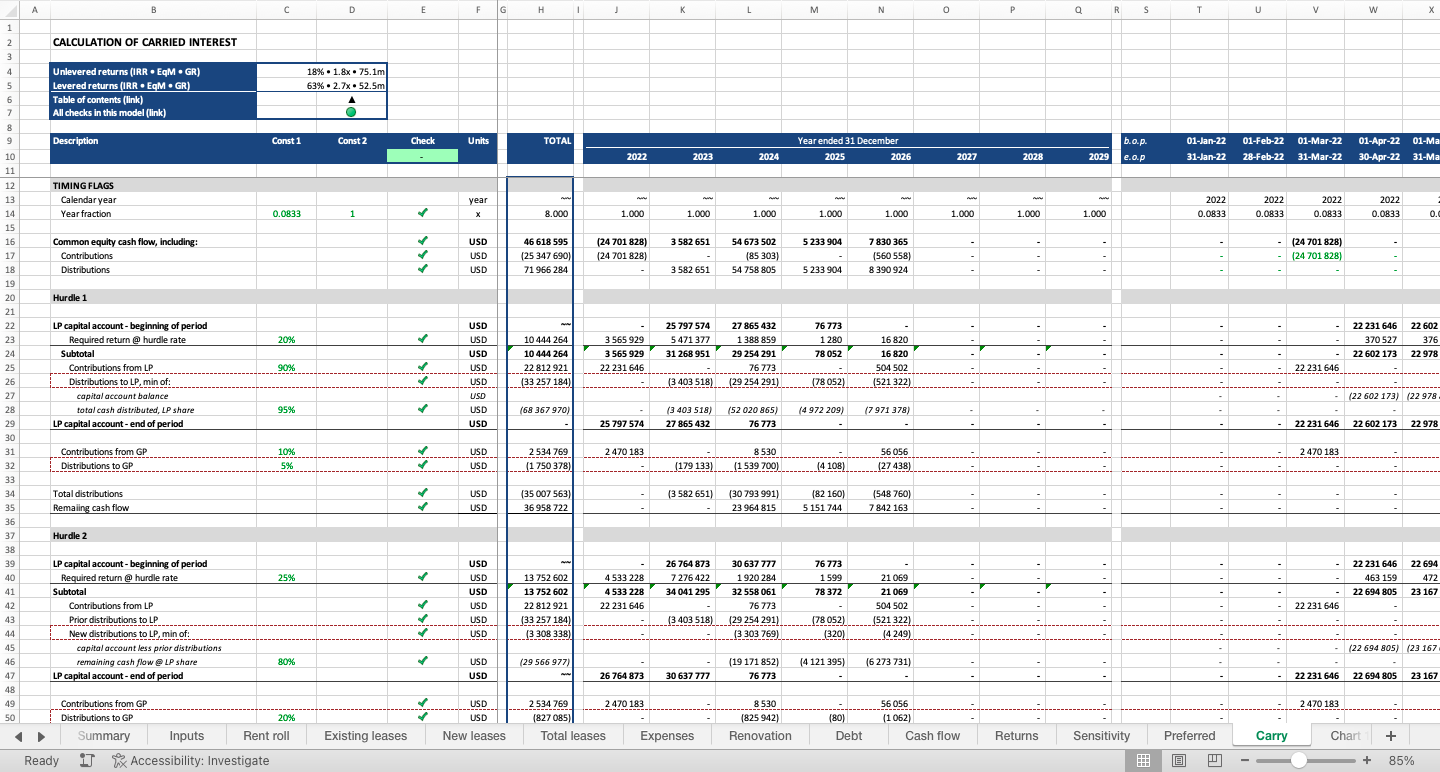The height and width of the screenshot is (772, 1440).
Task: Click the zoom out minus icon
Action: [1245, 761]
